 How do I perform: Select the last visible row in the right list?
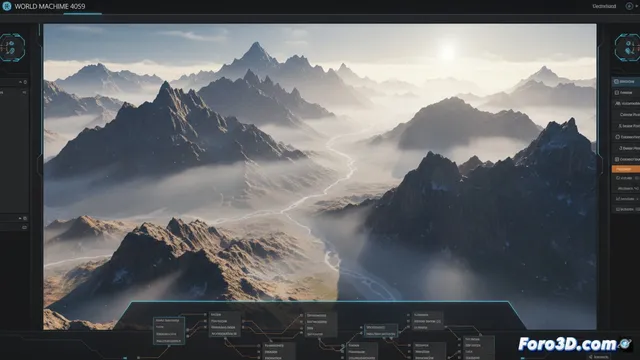(626, 209)
